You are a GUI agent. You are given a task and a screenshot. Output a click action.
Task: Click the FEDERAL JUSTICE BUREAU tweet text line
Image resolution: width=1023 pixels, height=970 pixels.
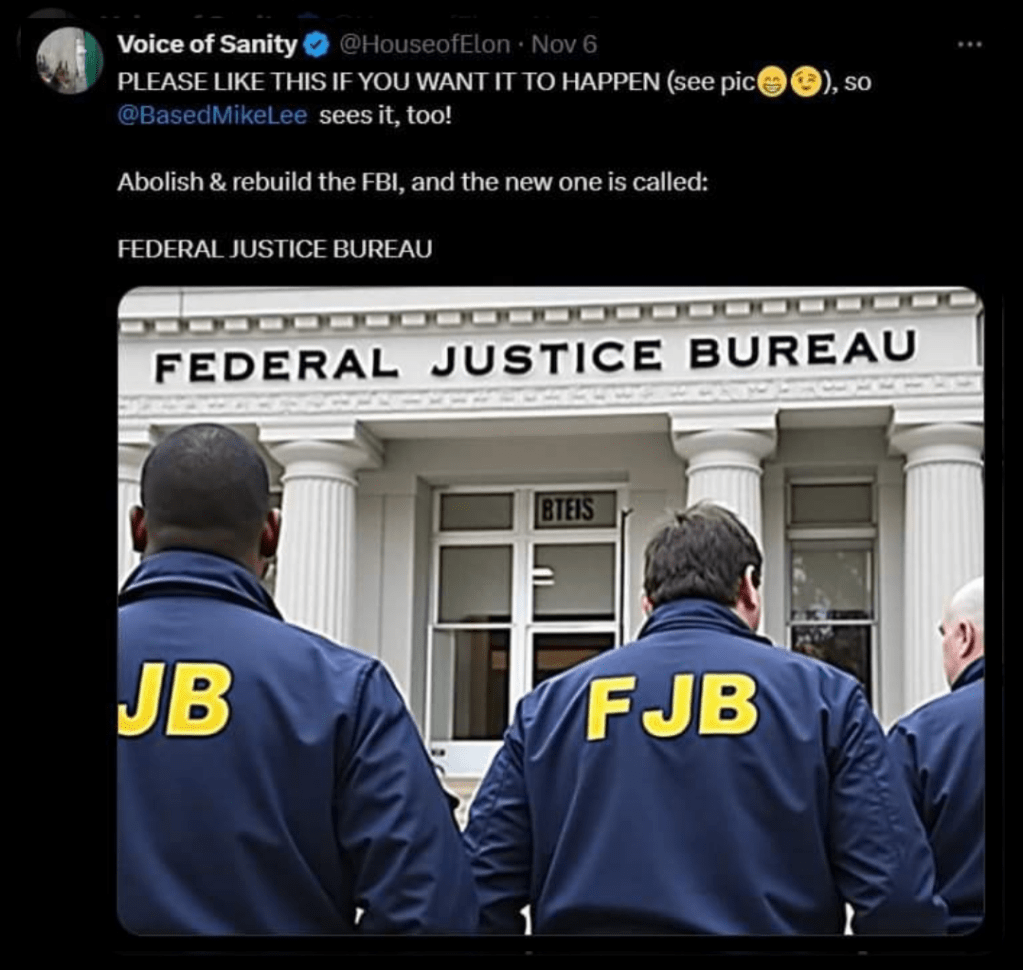(x=275, y=249)
